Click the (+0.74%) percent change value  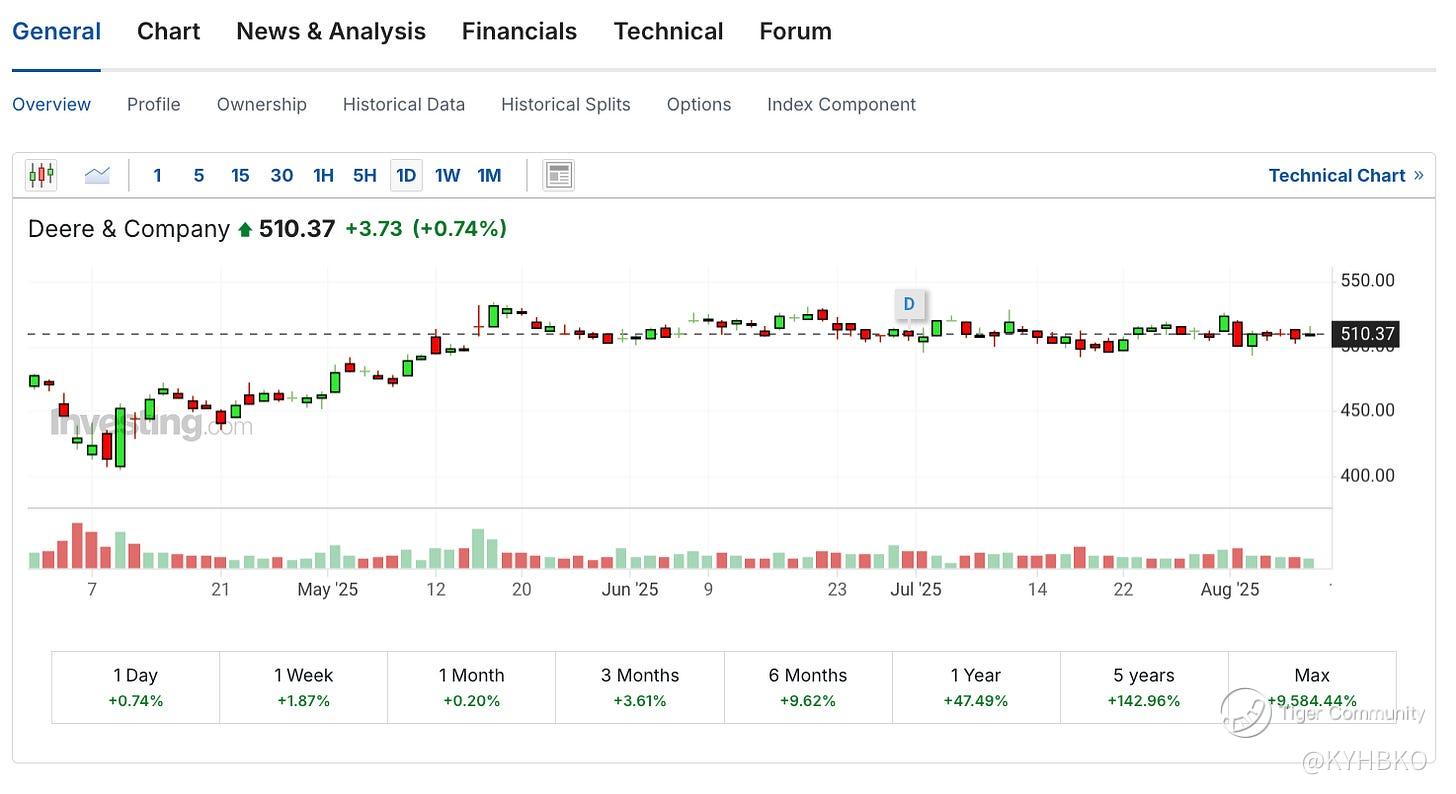[x=460, y=229]
